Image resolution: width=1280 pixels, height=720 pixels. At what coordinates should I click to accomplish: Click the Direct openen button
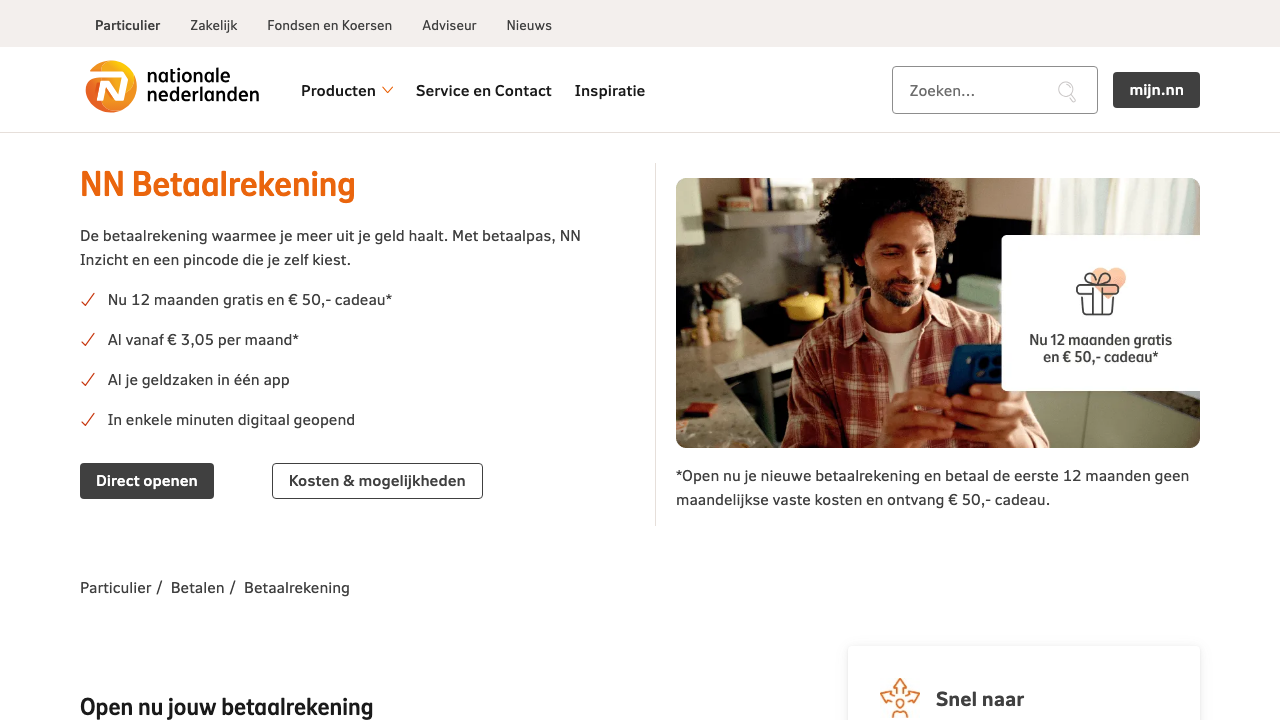(147, 481)
